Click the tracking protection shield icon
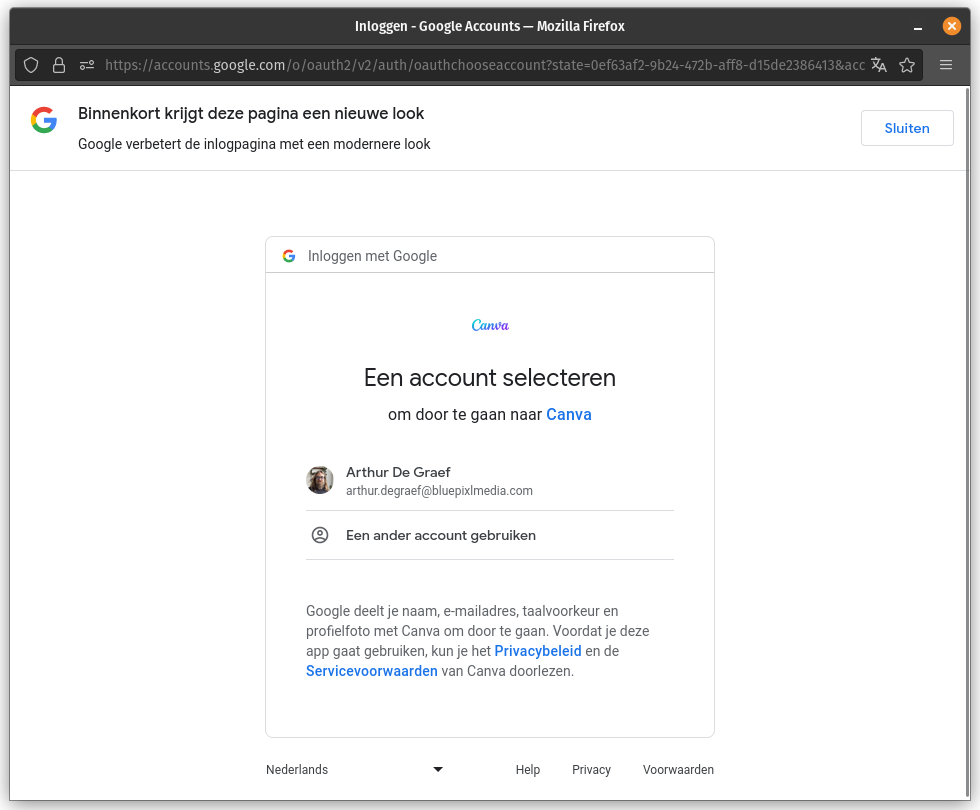Viewport: 980px width, 810px height. (31, 65)
